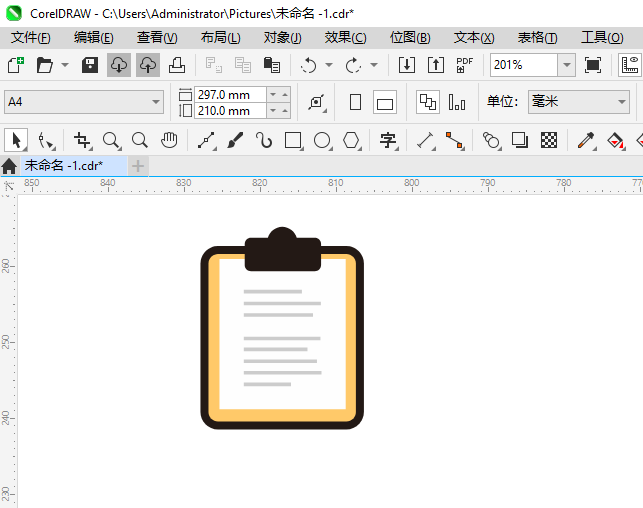The image size is (643, 508).
Task: Open the 位图(B) menu
Action: pos(410,38)
